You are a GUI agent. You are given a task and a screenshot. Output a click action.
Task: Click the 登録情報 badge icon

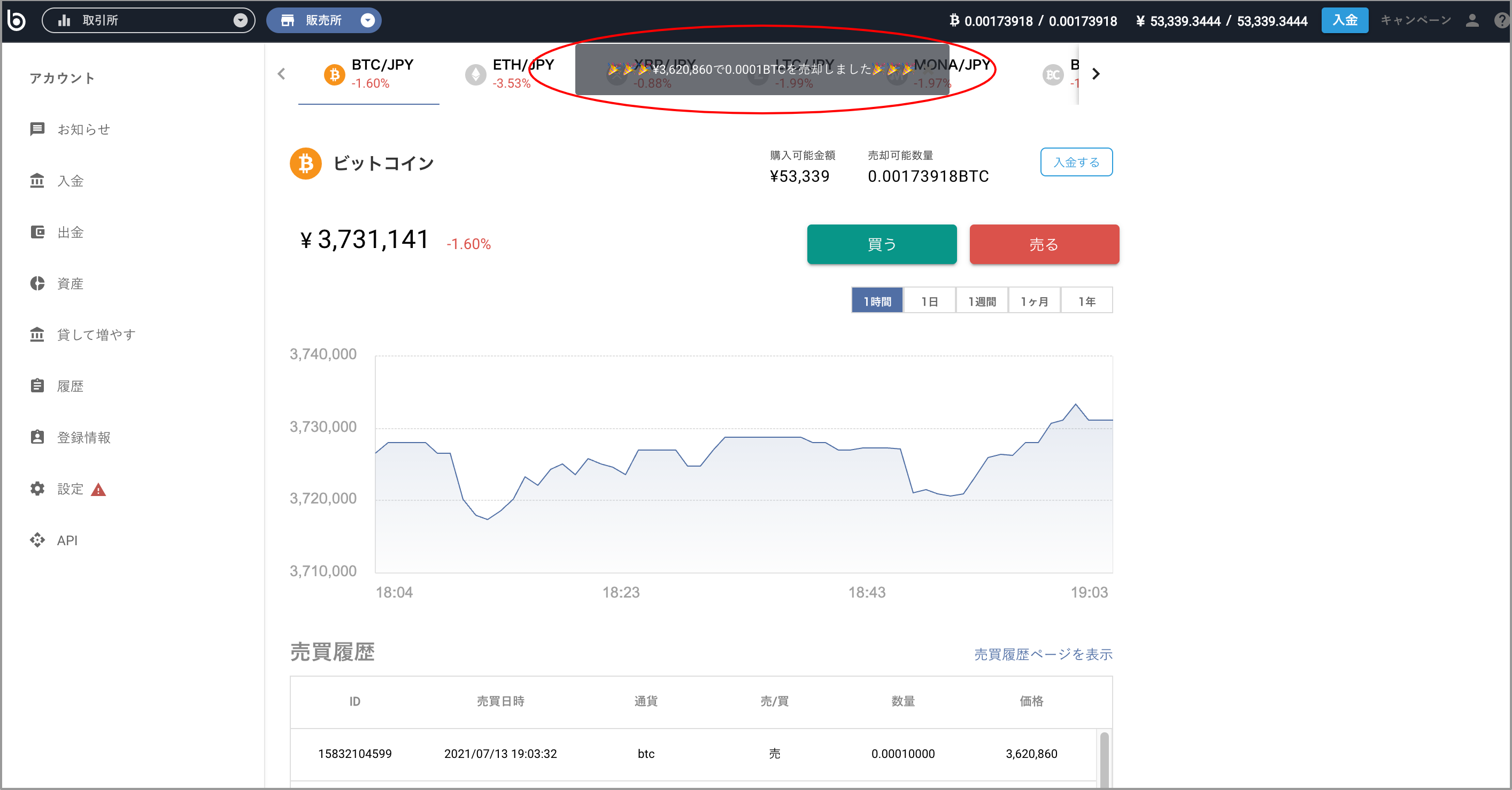[x=37, y=437]
